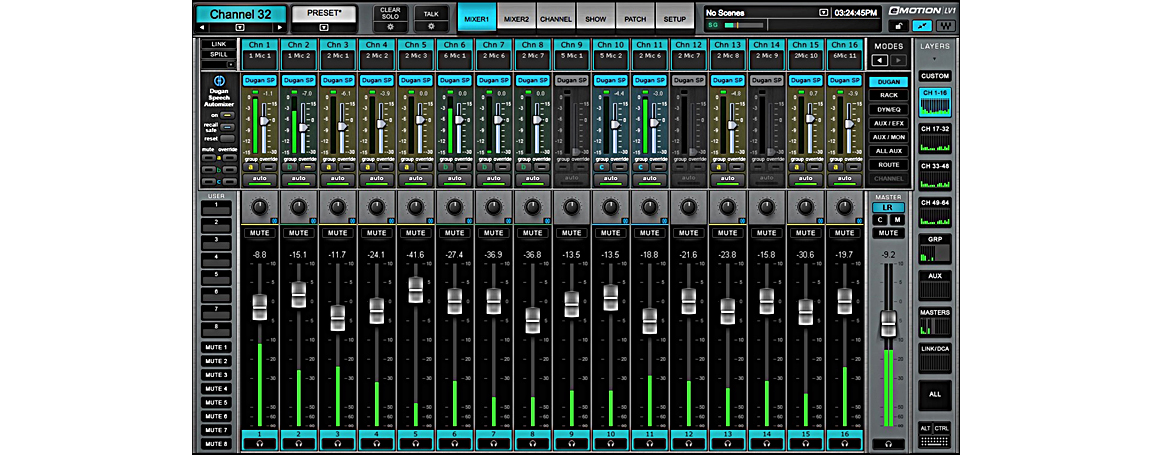Select AUX / EFX mode

[x=888, y=123]
